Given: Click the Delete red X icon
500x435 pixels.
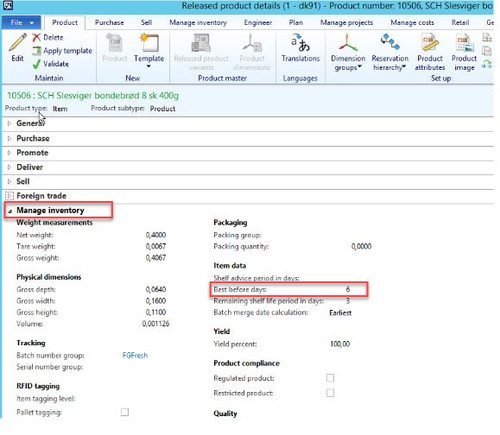Looking at the screenshot, I should coord(36,37).
